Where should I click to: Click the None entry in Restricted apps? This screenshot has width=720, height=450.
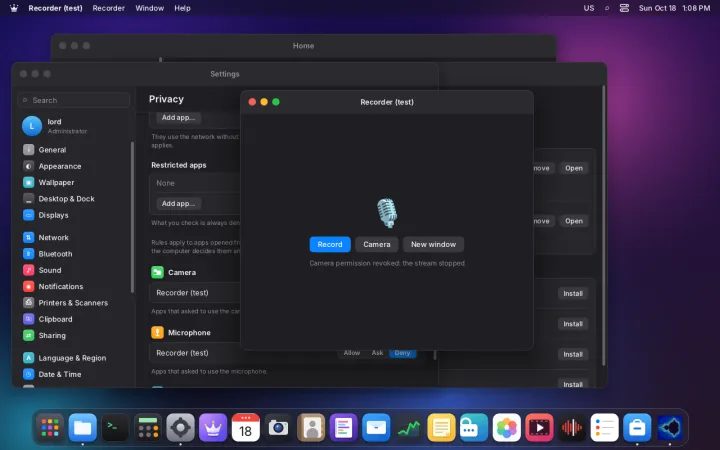point(165,183)
